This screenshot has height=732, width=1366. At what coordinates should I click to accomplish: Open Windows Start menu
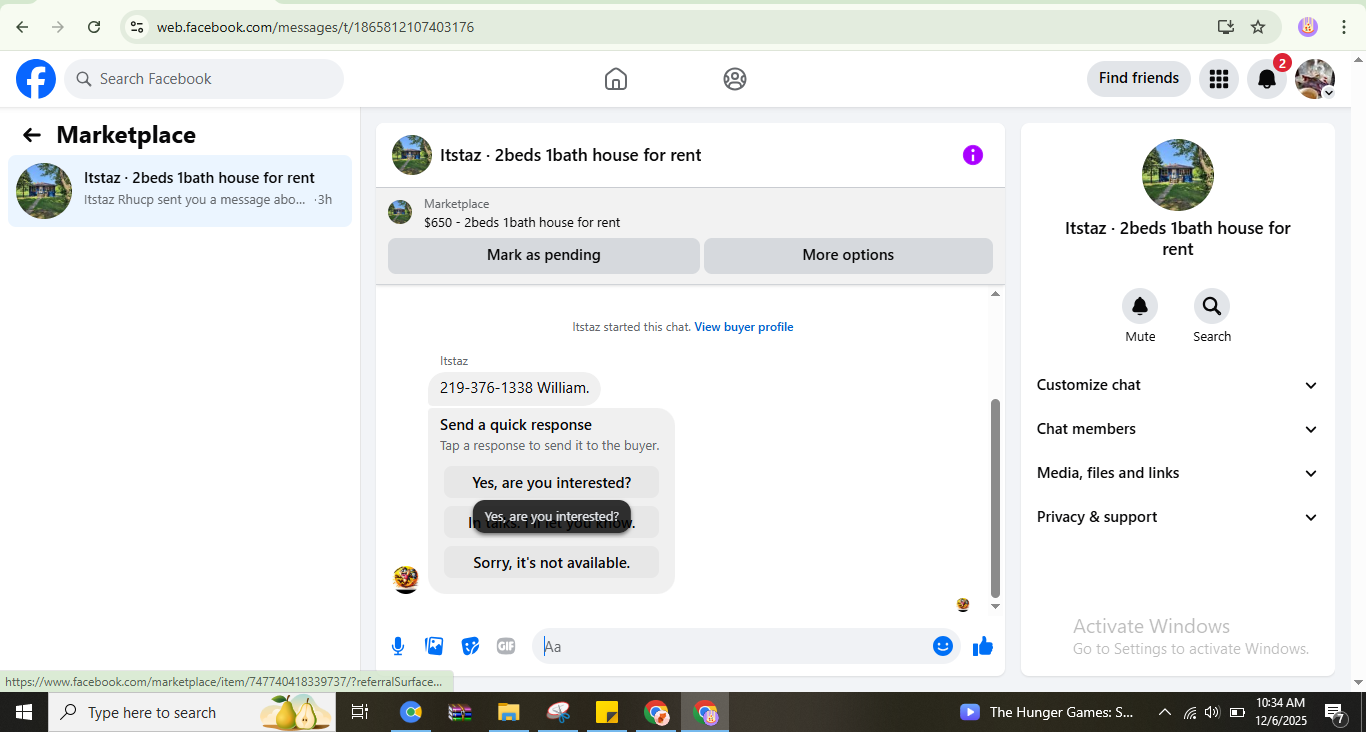coord(24,712)
